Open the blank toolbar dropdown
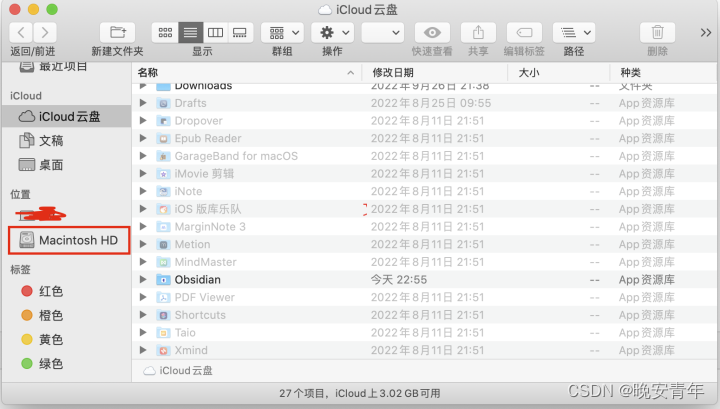This screenshot has height=409, width=720. [x=382, y=33]
